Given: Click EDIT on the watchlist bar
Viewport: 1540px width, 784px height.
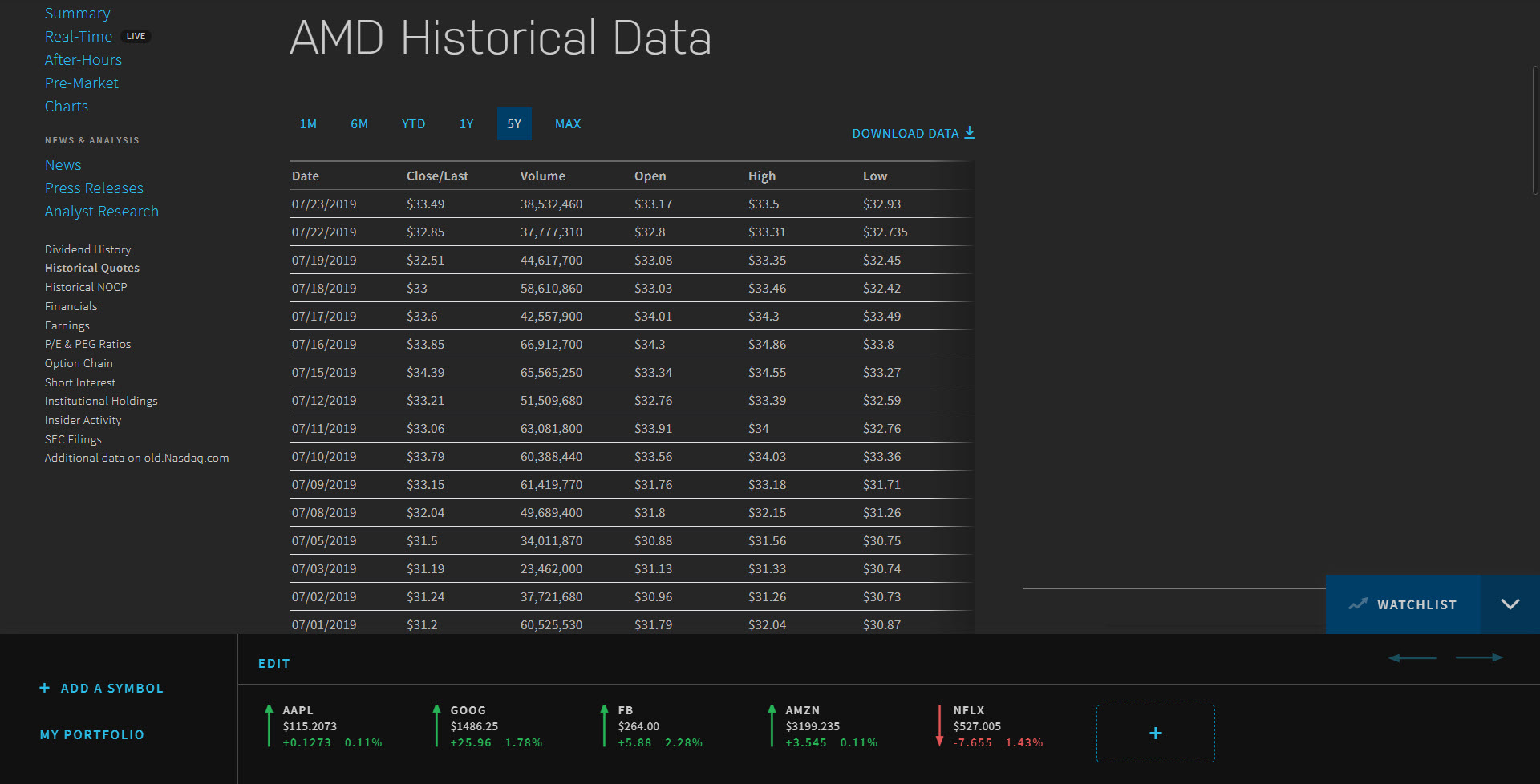Looking at the screenshot, I should pyautogui.click(x=274, y=664).
